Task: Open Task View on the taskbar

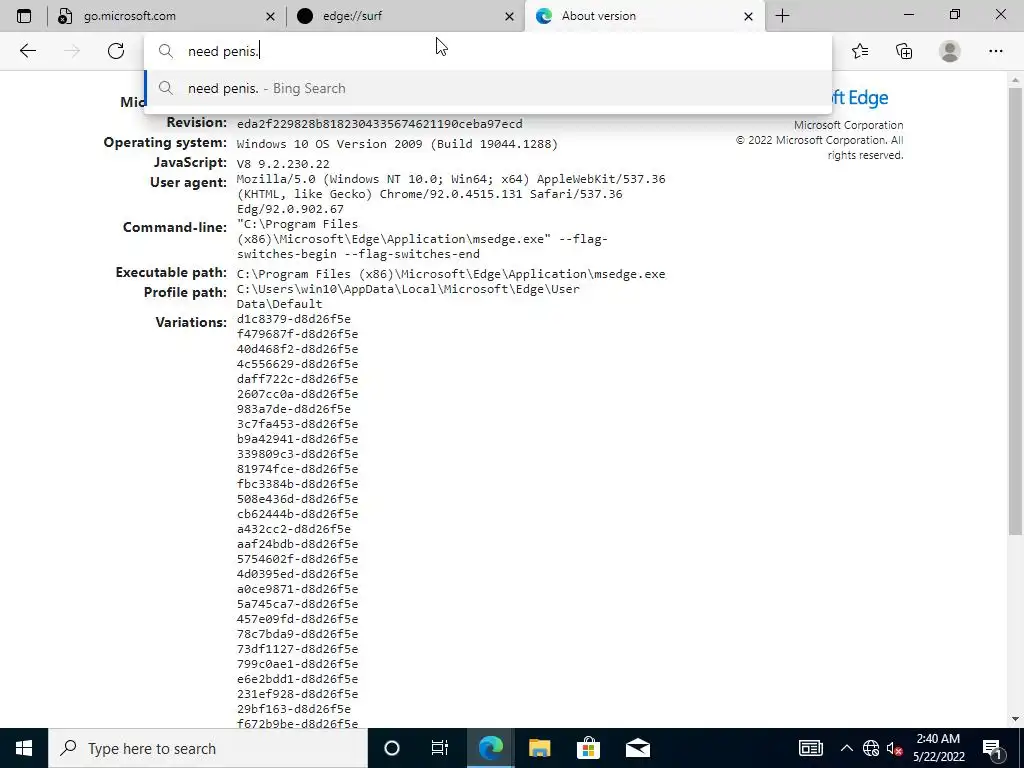Action: coord(440,748)
